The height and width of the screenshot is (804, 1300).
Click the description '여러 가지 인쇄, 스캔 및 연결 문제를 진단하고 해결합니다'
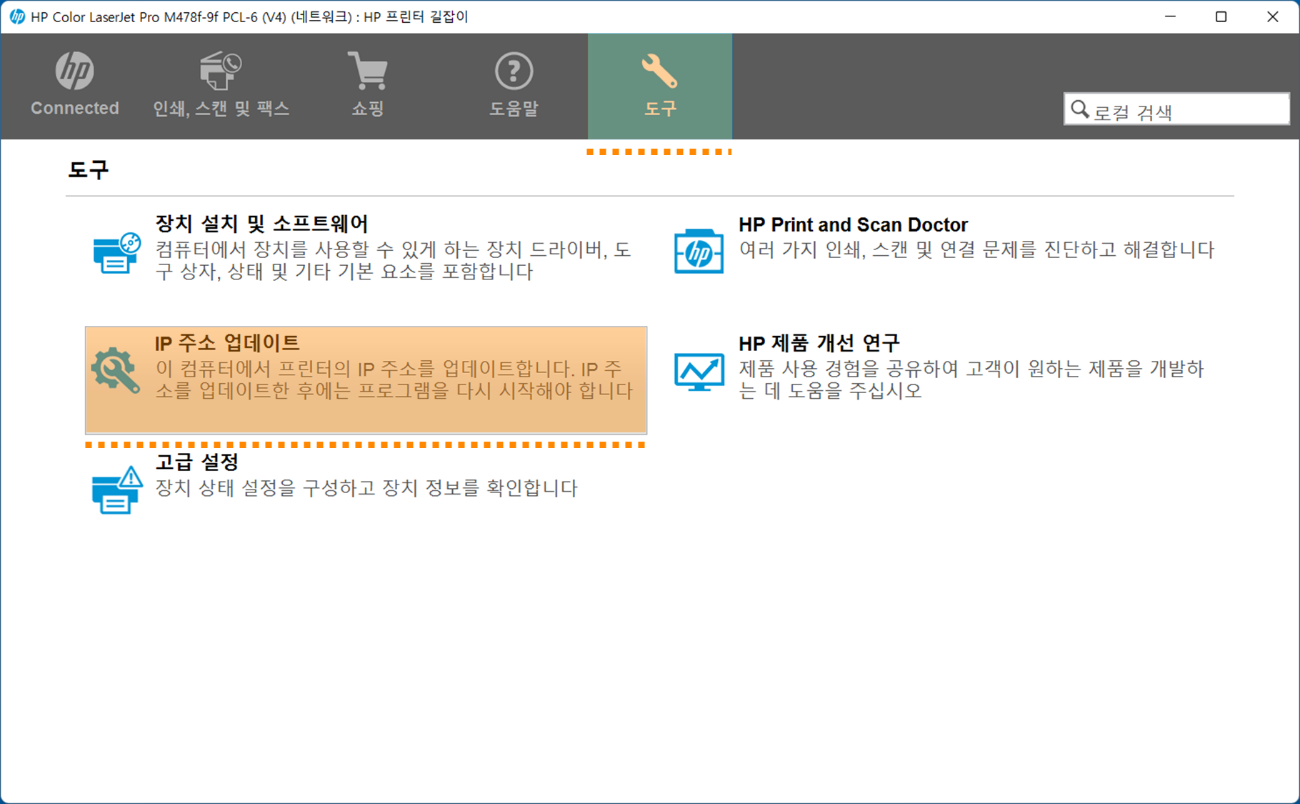tap(977, 250)
